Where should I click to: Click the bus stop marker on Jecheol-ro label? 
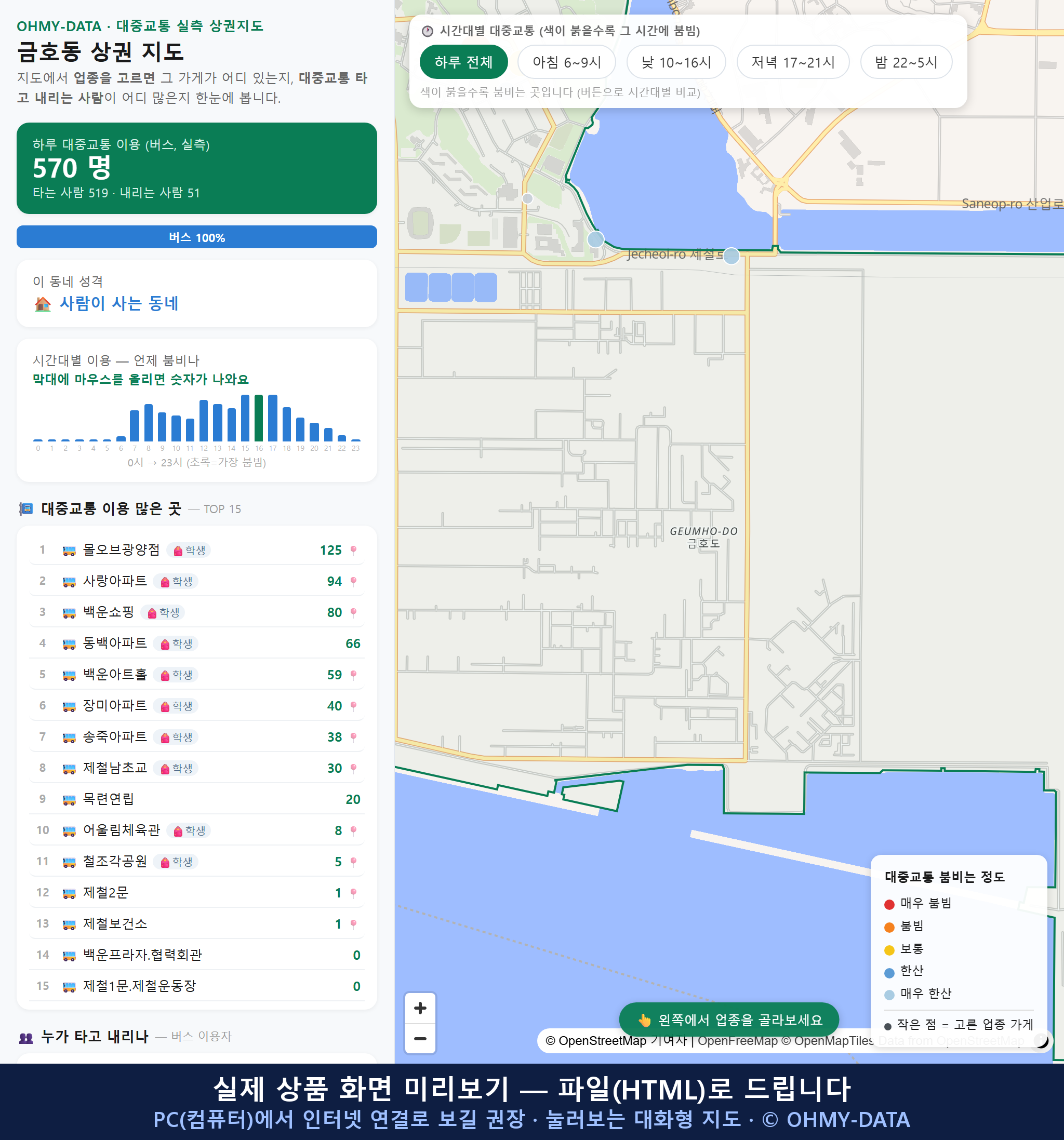coord(731,256)
